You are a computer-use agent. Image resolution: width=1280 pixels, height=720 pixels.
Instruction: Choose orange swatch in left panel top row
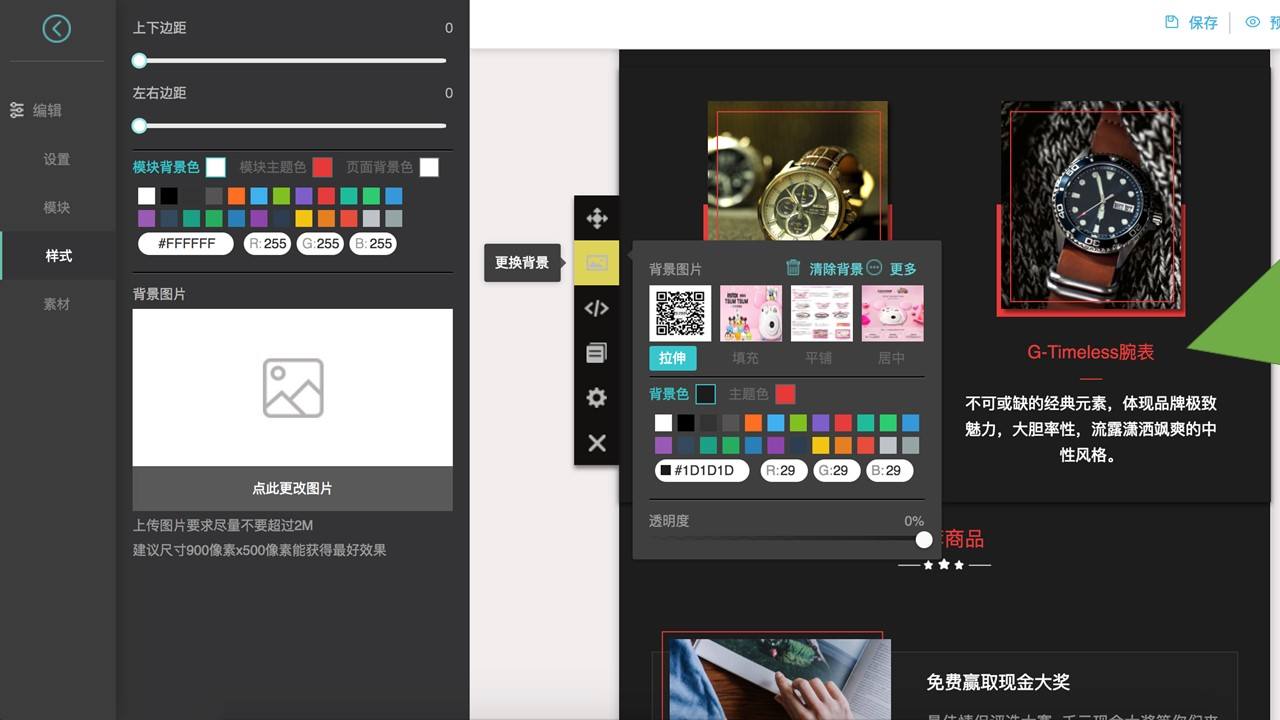point(236,196)
